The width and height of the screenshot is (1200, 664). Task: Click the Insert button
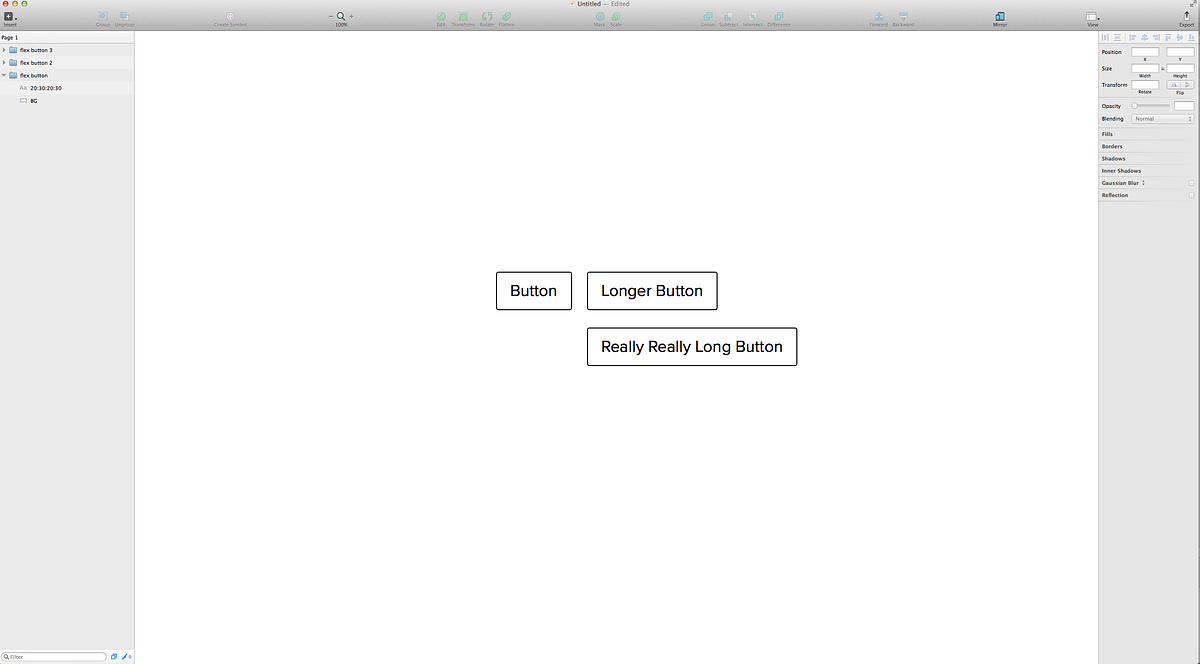coord(10,17)
